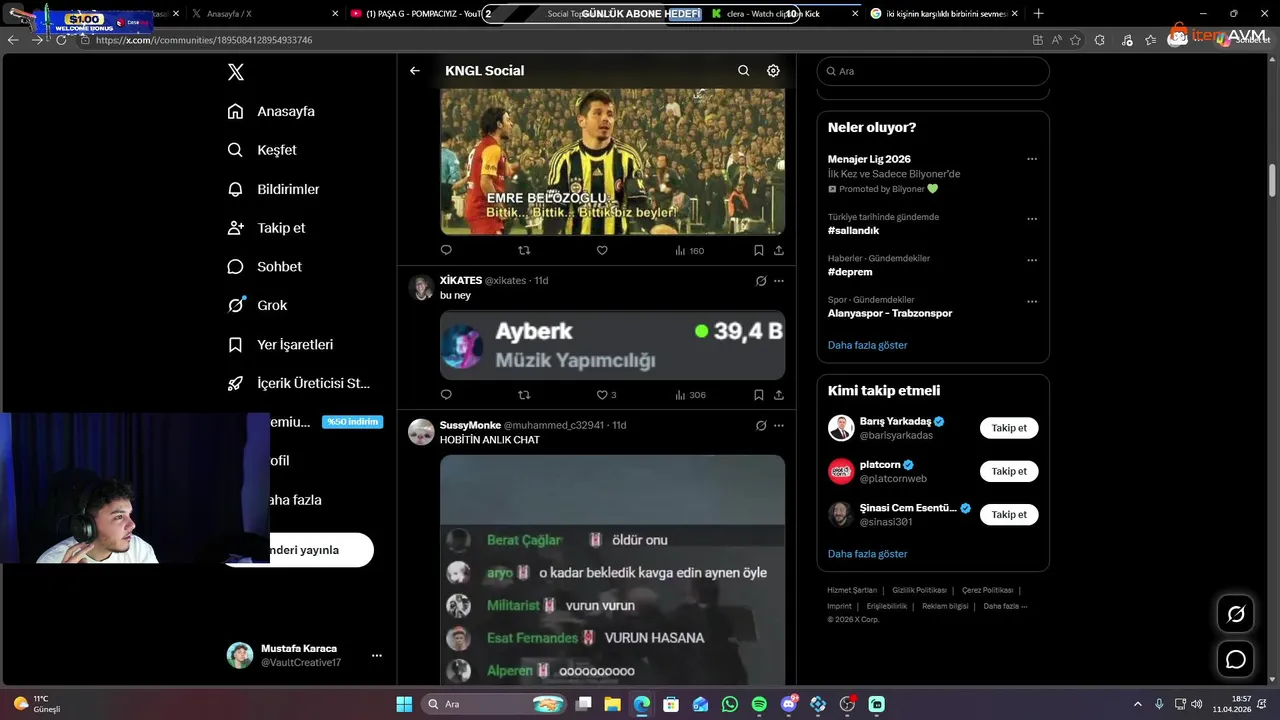Follow platcorn
The image size is (1280, 720).
[1009, 471]
